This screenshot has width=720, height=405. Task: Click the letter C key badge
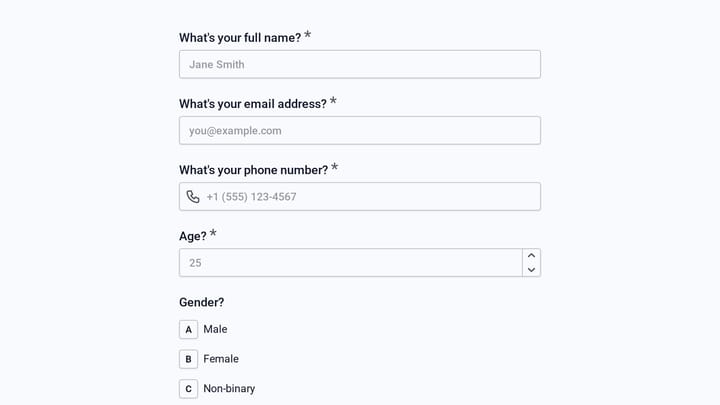(x=188, y=389)
